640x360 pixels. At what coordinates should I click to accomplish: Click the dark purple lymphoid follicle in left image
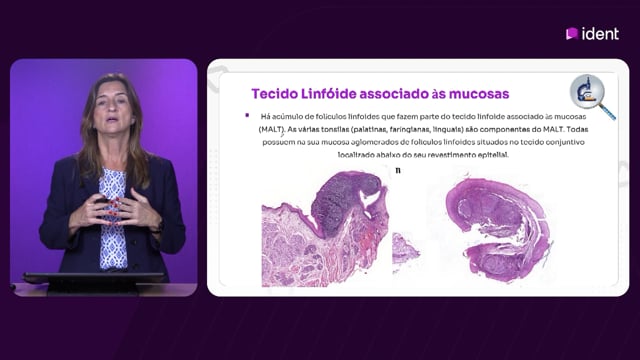pos(344,201)
